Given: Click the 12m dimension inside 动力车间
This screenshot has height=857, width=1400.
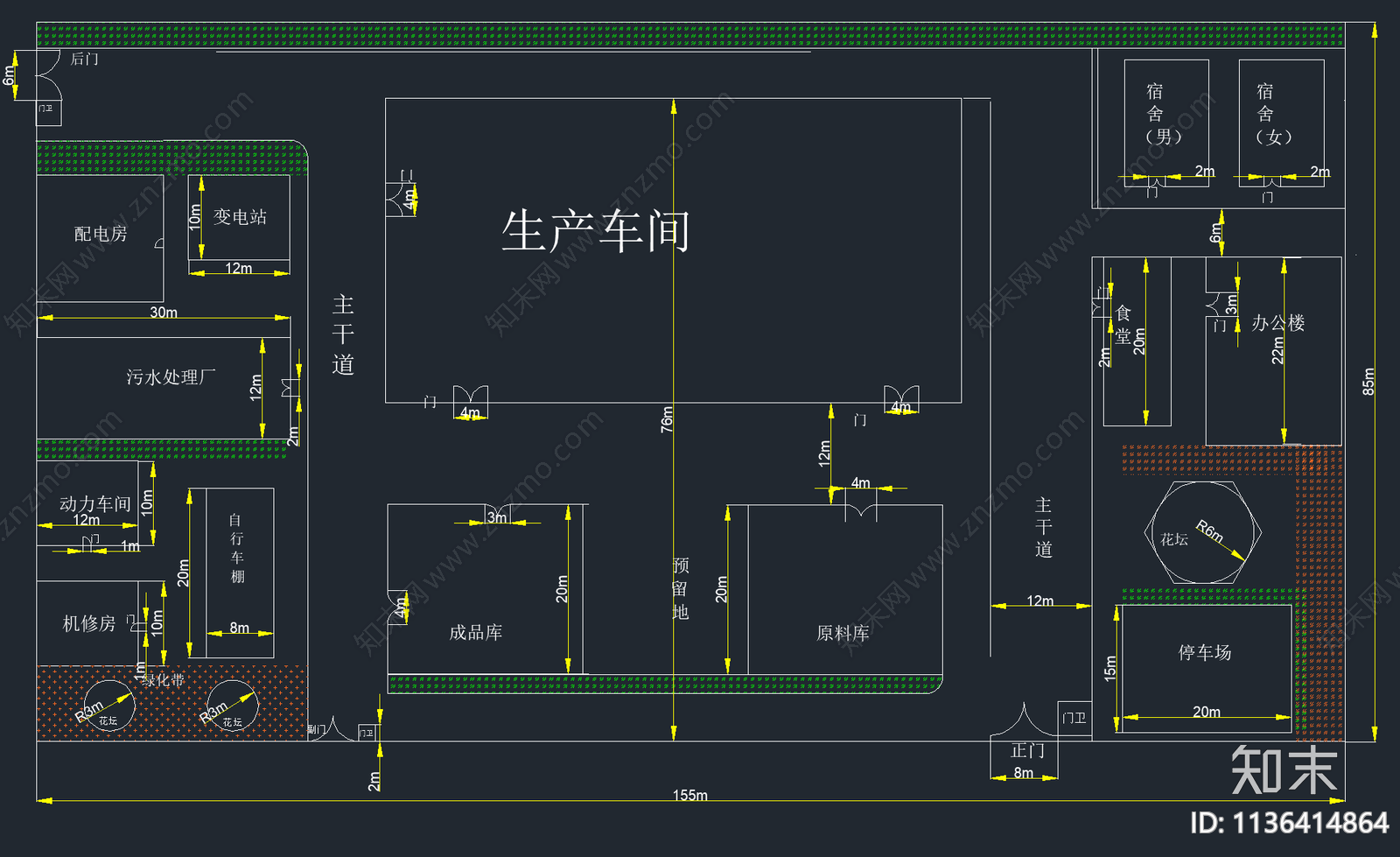Looking at the screenshot, I should tap(86, 520).
